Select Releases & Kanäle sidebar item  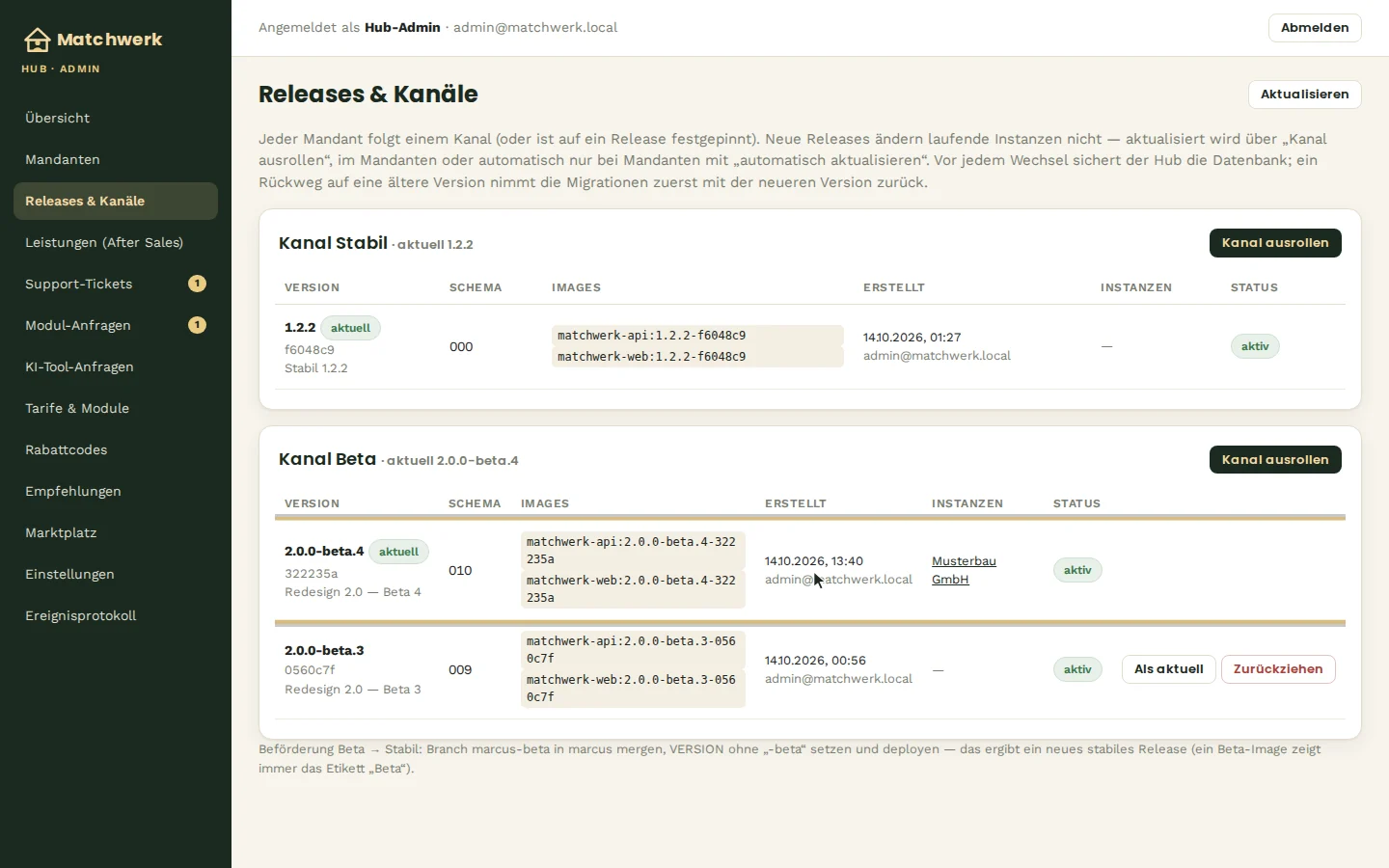tap(116, 201)
